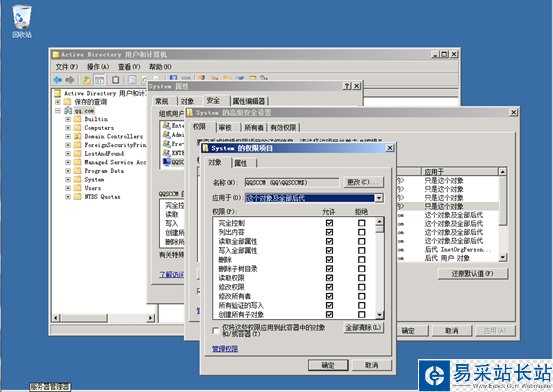Click the help question-mark button in System properties title
The image size is (553, 392).
click(x=347, y=86)
